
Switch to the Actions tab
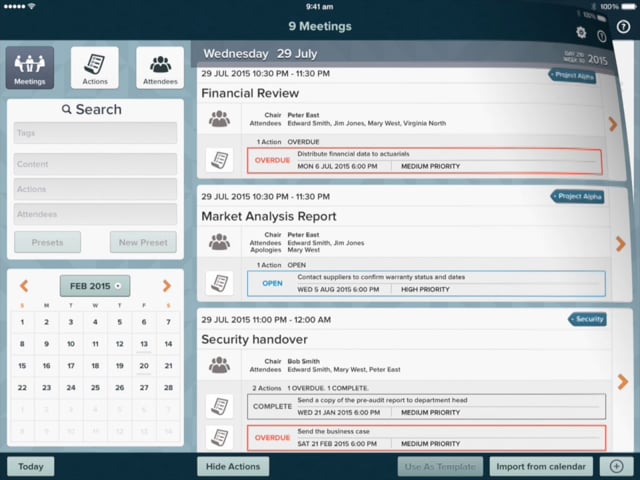point(95,68)
